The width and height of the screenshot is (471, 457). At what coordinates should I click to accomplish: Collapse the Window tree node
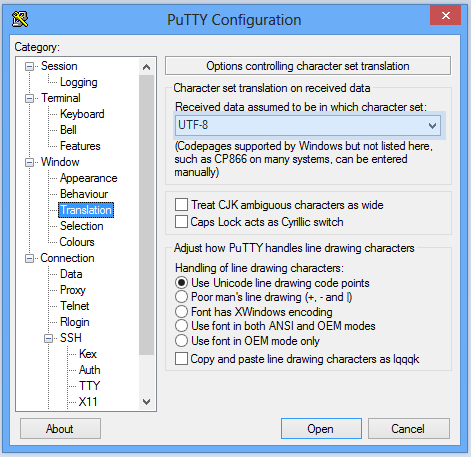coord(30,162)
